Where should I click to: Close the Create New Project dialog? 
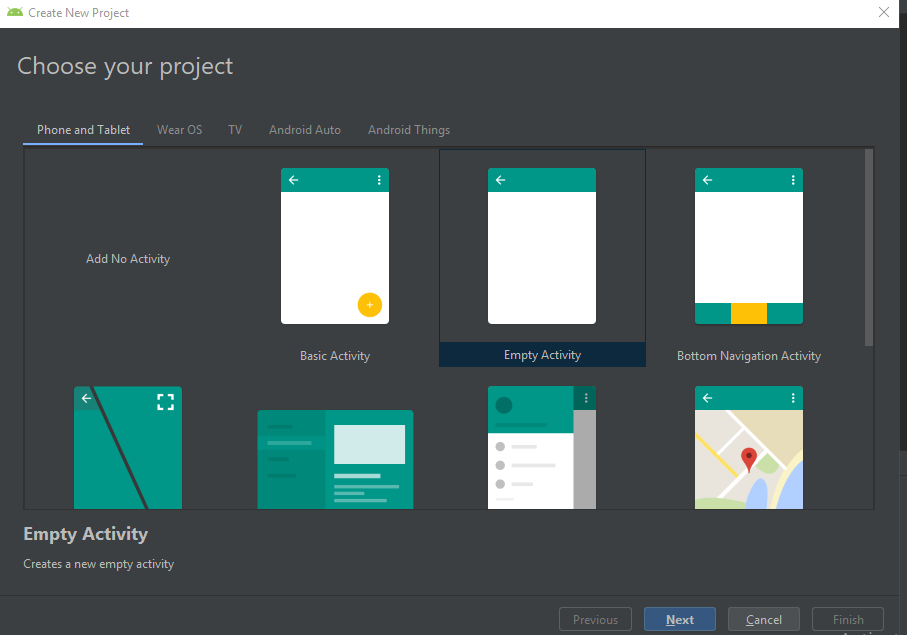(884, 12)
